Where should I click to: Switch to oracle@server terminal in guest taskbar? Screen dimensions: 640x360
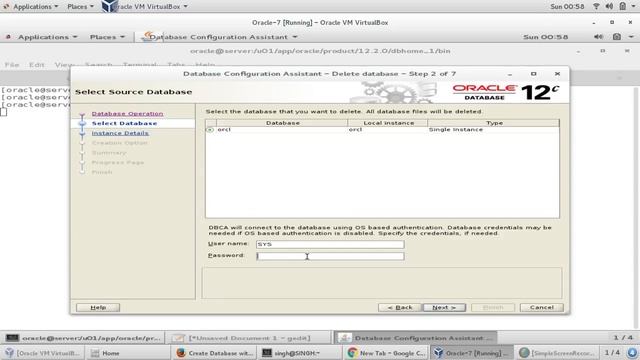click(83, 338)
